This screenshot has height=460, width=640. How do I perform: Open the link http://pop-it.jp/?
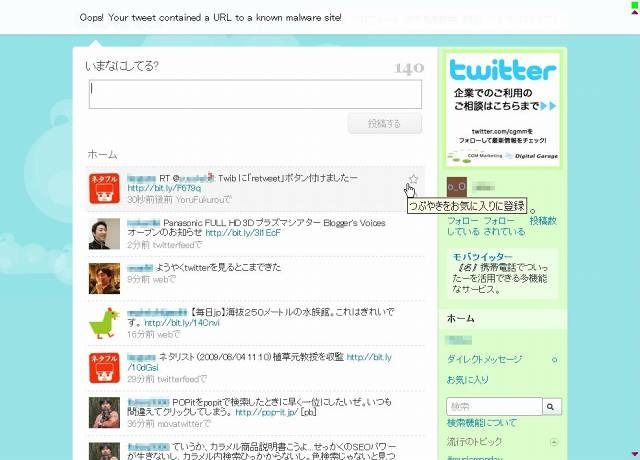tap(267, 412)
